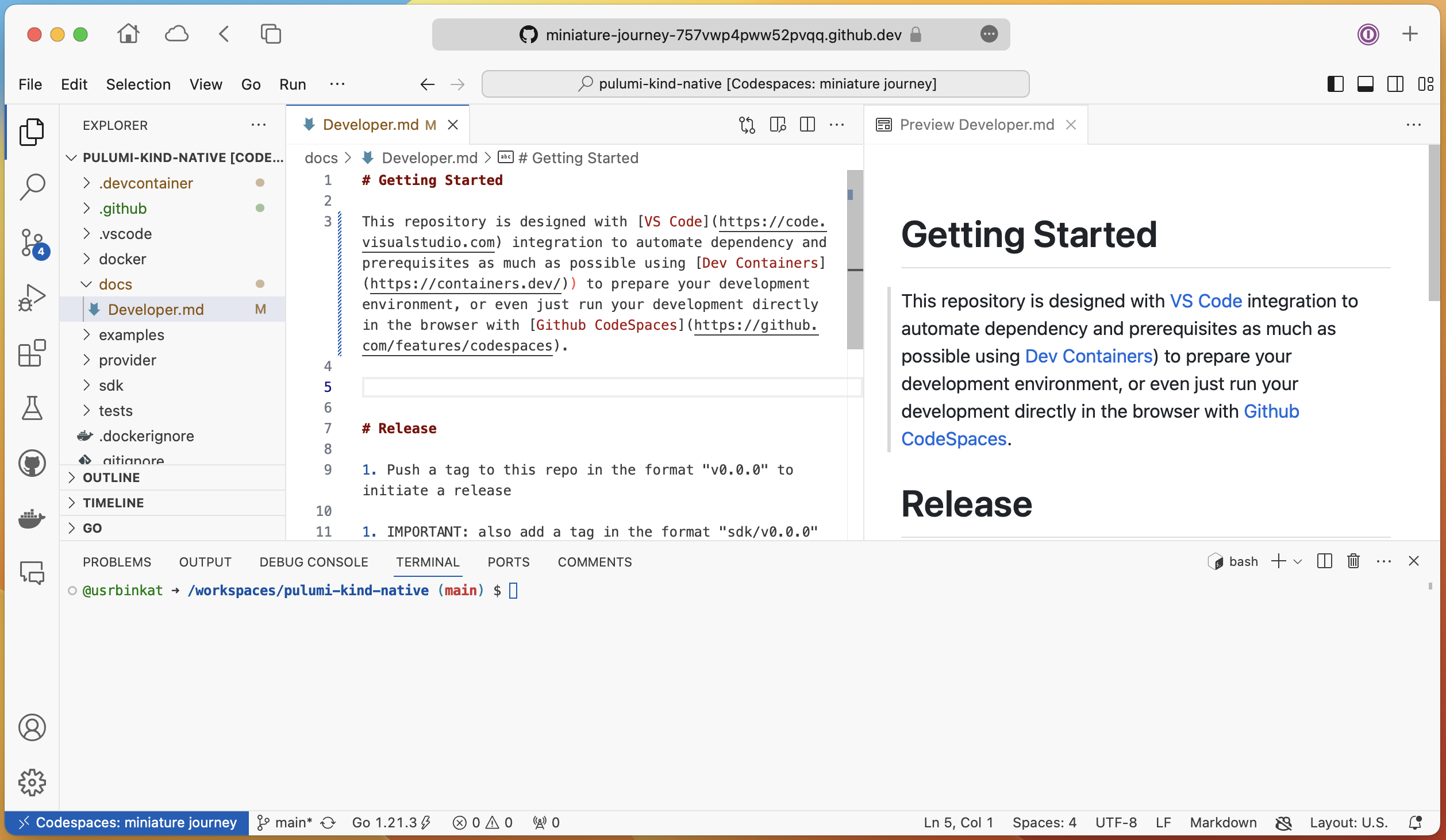Viewport: 1446px width, 840px height.
Task: Click Spaces: 4 indentation setting
Action: 1044,823
